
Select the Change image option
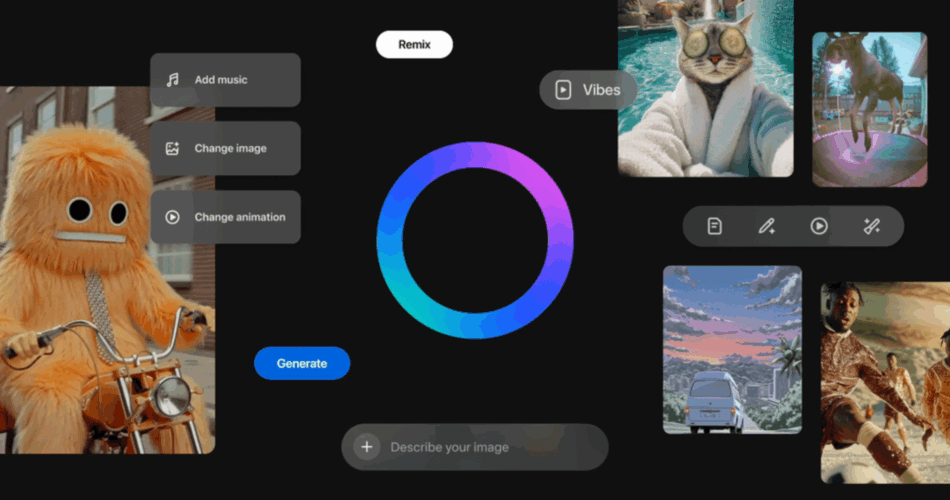tap(225, 148)
